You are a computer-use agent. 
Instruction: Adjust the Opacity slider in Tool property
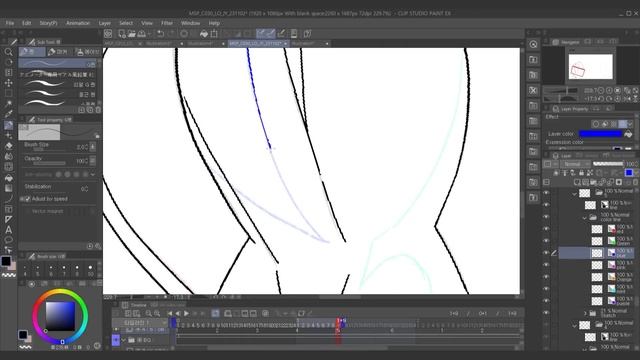[x=49, y=163]
